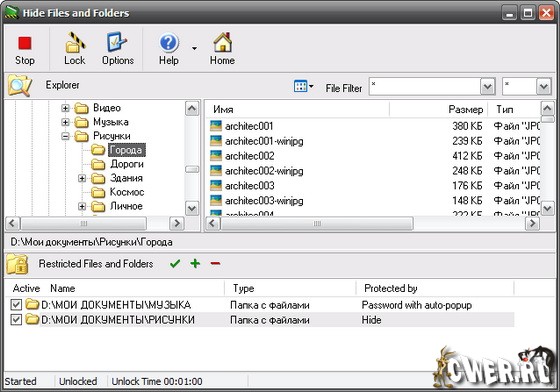The height and width of the screenshot is (392, 560).
Task: Sort restricted list by the Protected by column
Action: (391, 288)
